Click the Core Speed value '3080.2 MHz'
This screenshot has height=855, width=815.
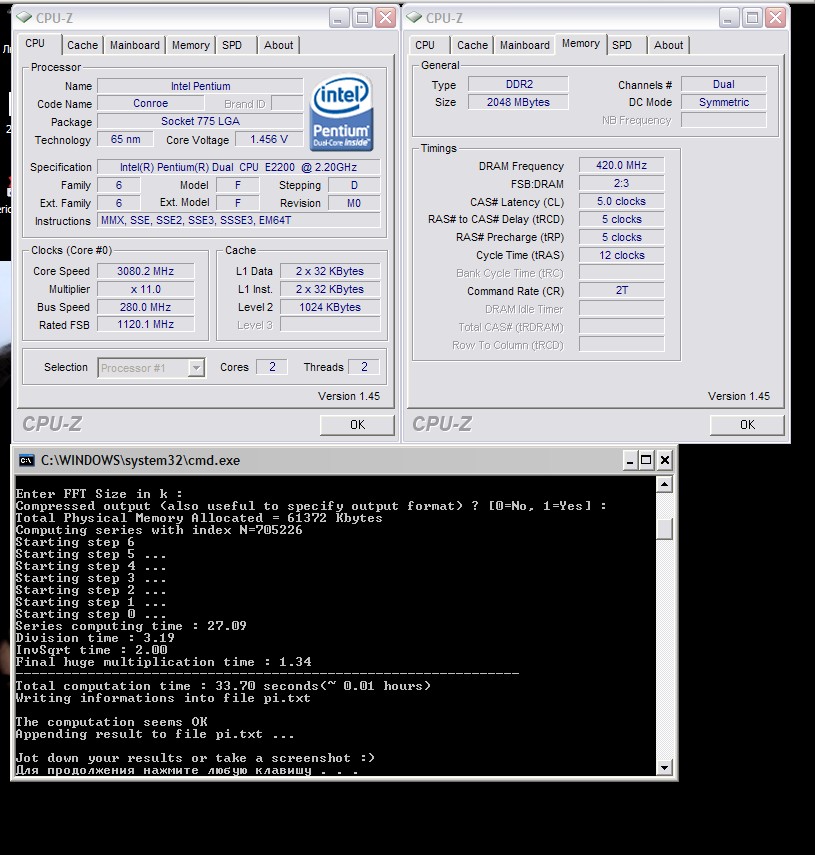(x=146, y=271)
